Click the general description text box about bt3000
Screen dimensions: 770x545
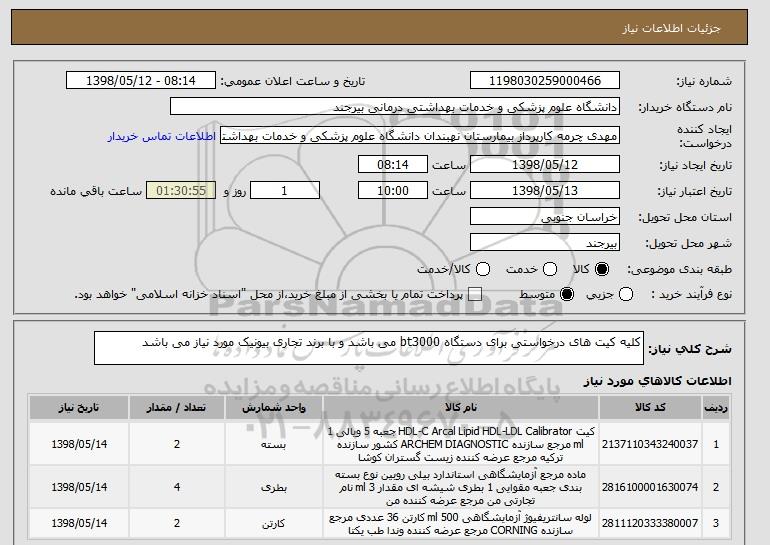[x=369, y=348]
